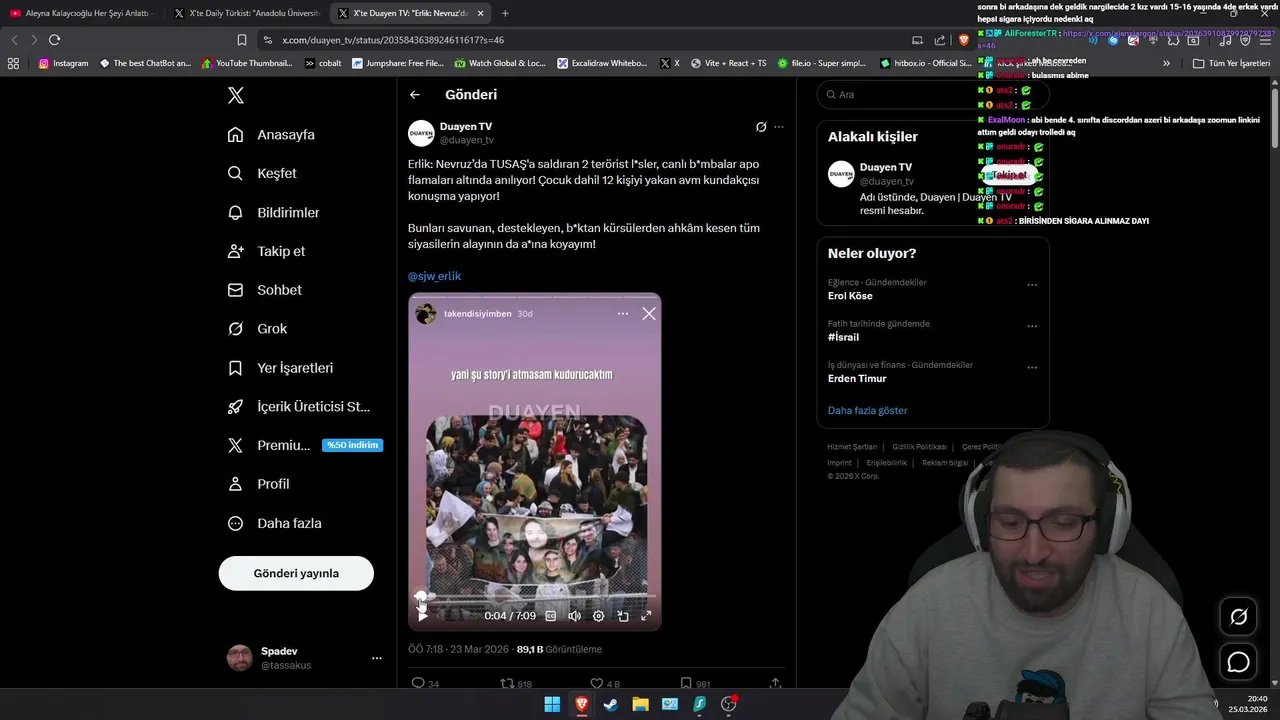Image resolution: width=1280 pixels, height=720 pixels.
Task: Open more options on Duayen TV post
Action: click(x=779, y=127)
